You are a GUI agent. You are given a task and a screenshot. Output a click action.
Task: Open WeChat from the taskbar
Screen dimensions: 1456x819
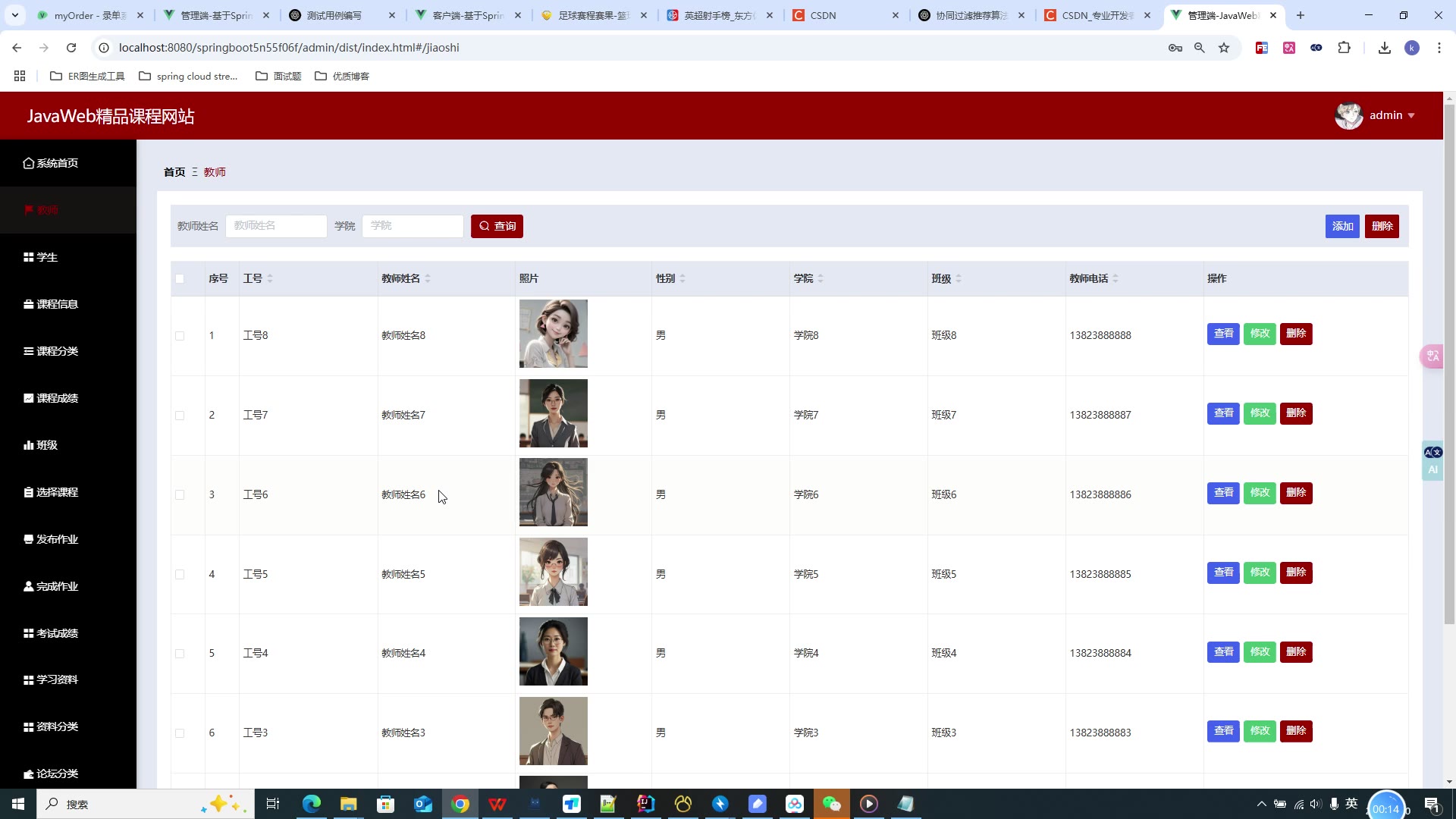831,804
